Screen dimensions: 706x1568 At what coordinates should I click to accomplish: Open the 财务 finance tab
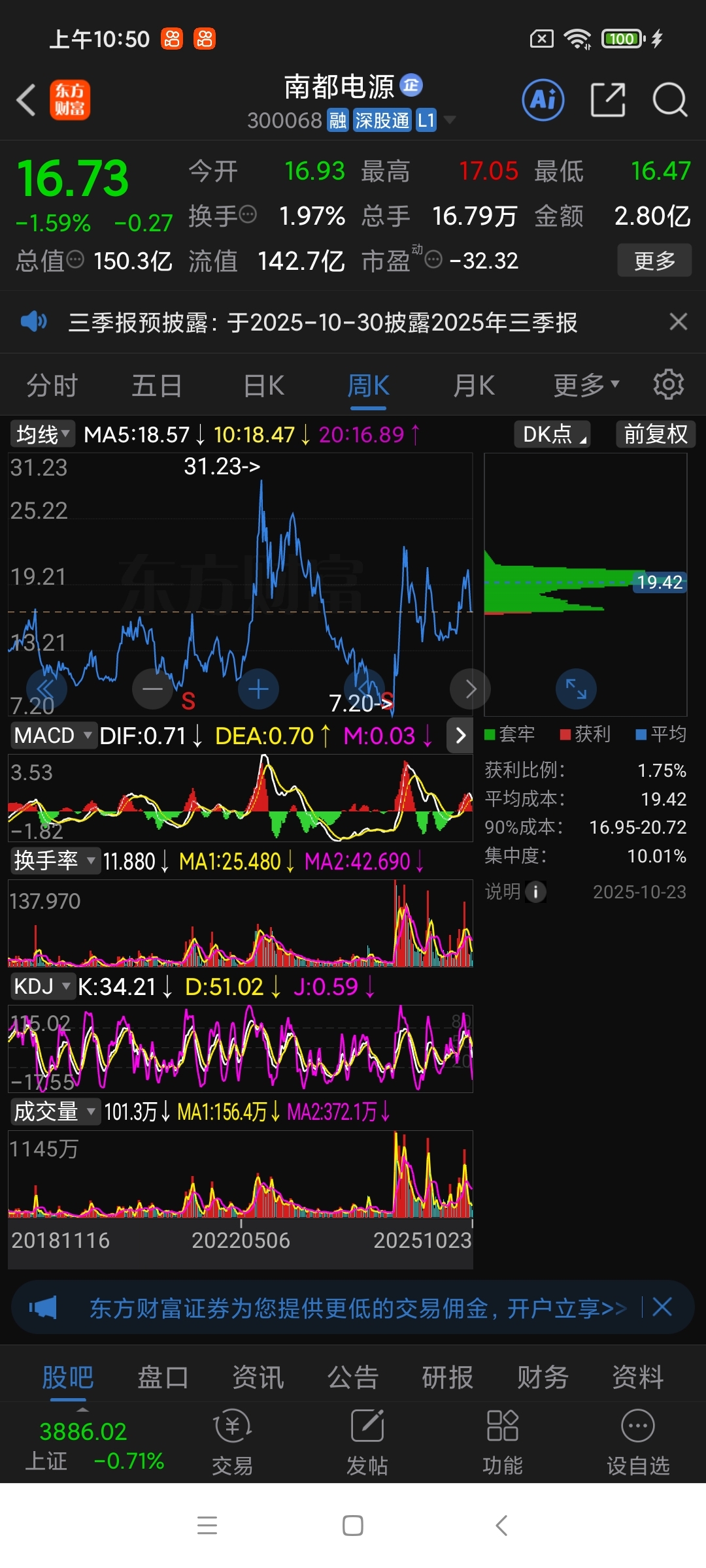[x=543, y=1377]
